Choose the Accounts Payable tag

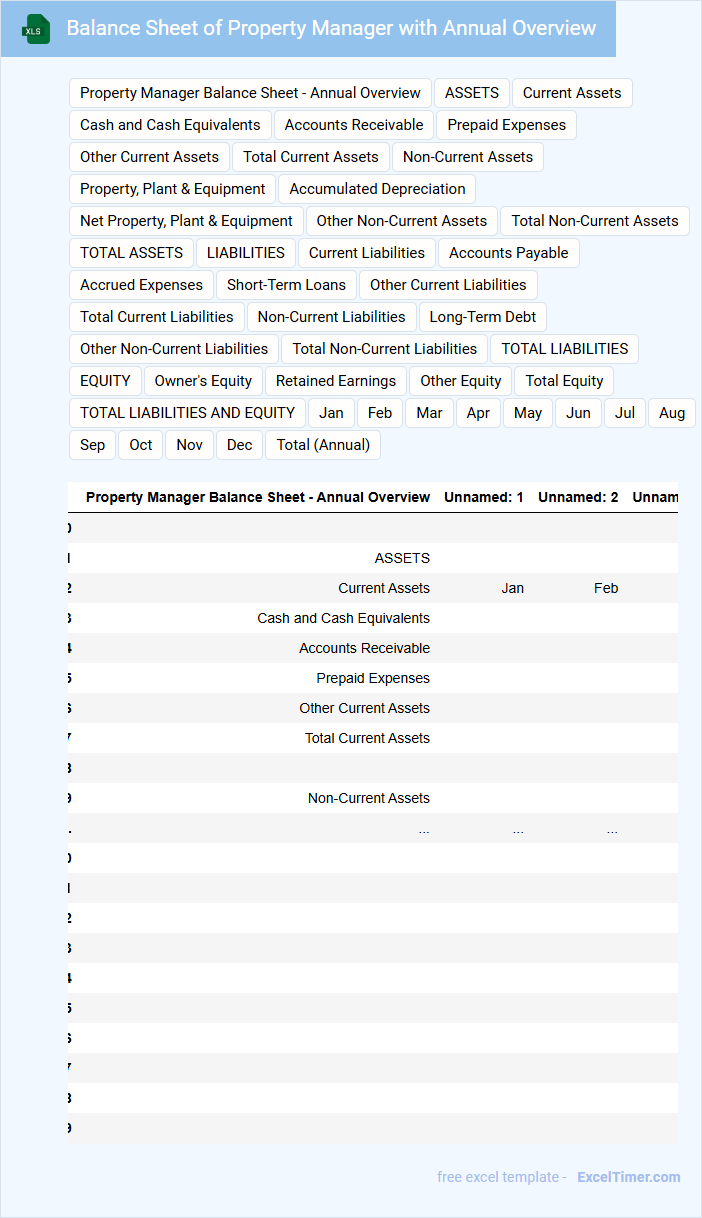(x=509, y=253)
